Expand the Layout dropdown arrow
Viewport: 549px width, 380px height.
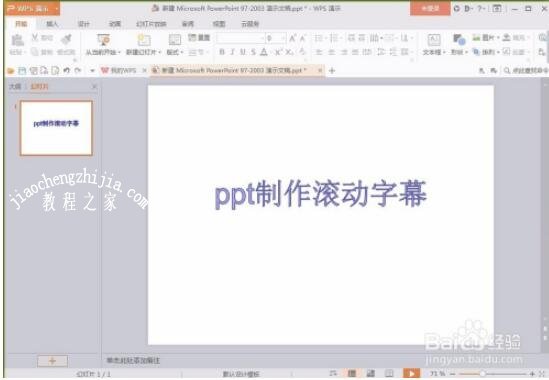182,53
